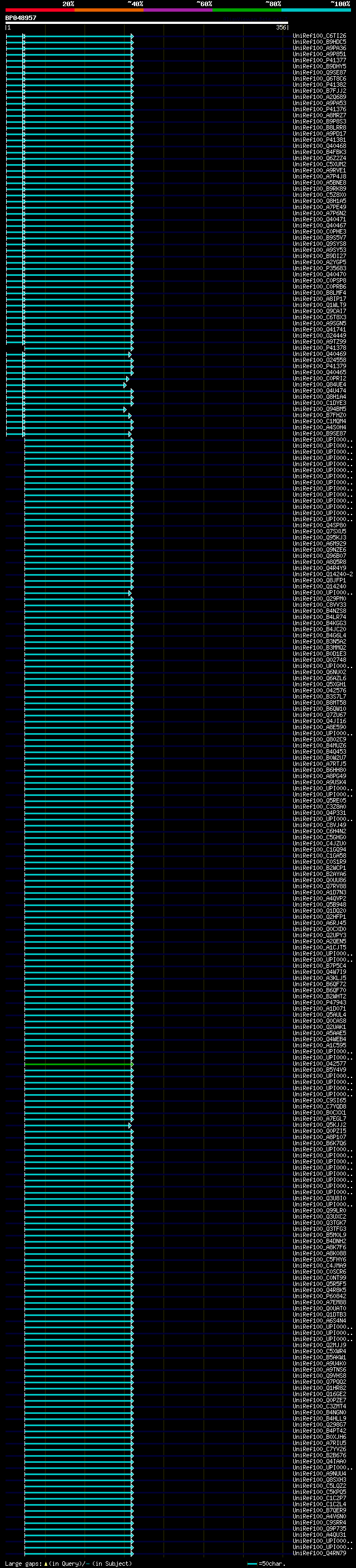Viewport: 356px width, 1568px height.
Task: Select hit UniRef100_B5M0L9
Action: click(319, 1235)
